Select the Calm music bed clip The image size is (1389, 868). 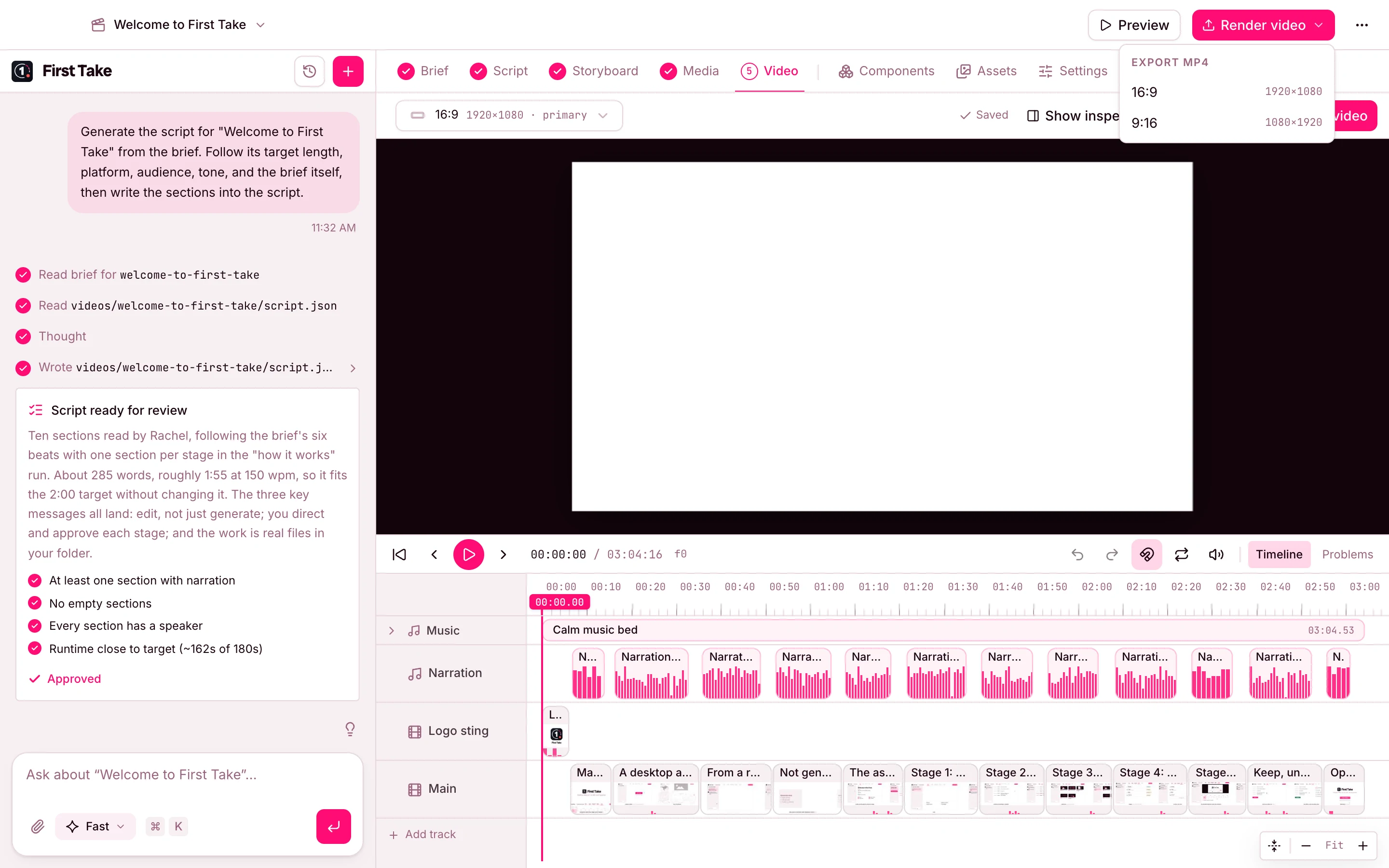[953, 630]
